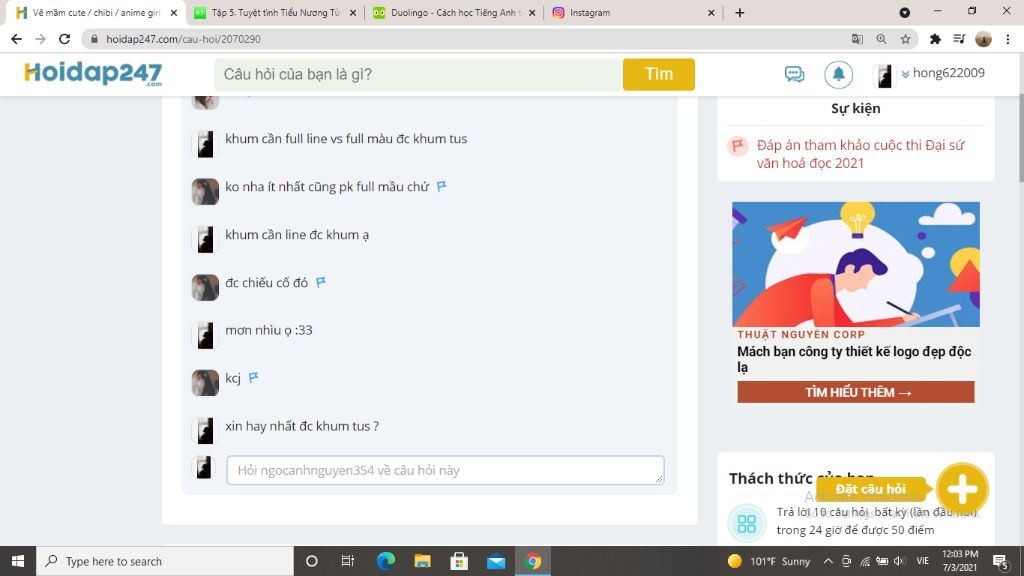The width and height of the screenshot is (1024, 576).
Task: Click the yellow plus Đặt câu hỏi button
Action: click(x=962, y=489)
